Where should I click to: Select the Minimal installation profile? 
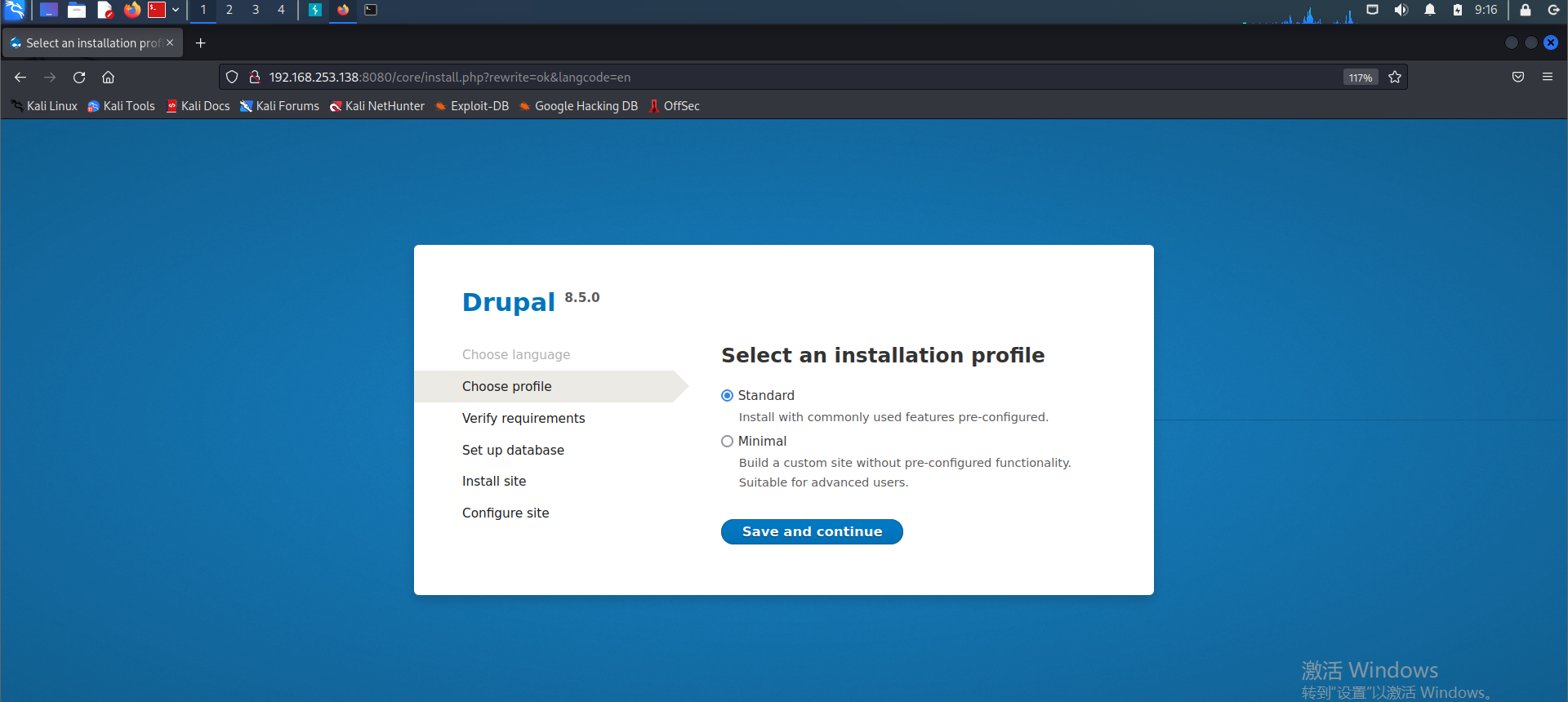pos(727,441)
